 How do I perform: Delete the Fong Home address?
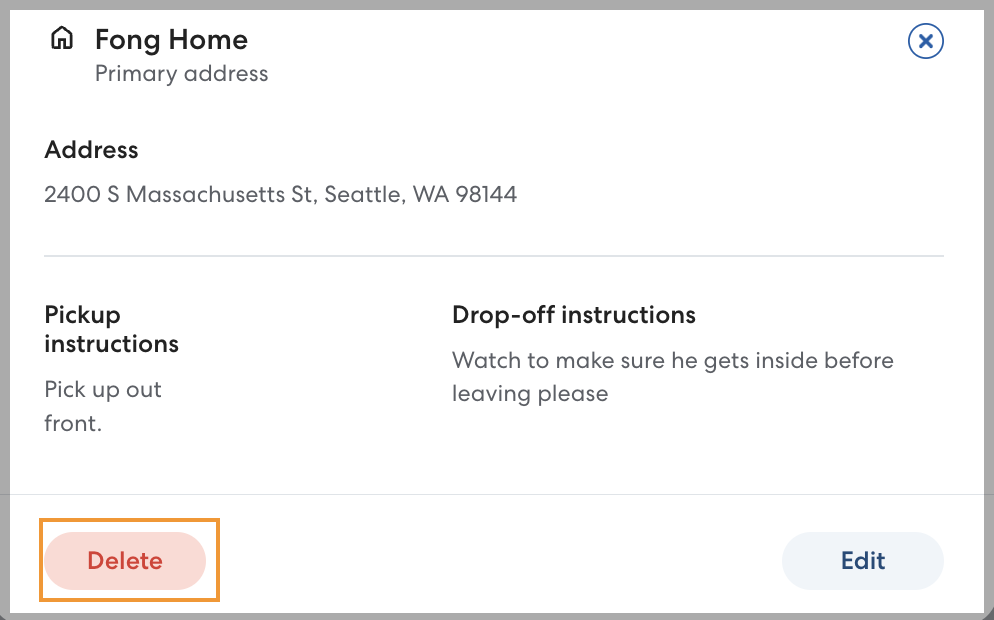125,561
